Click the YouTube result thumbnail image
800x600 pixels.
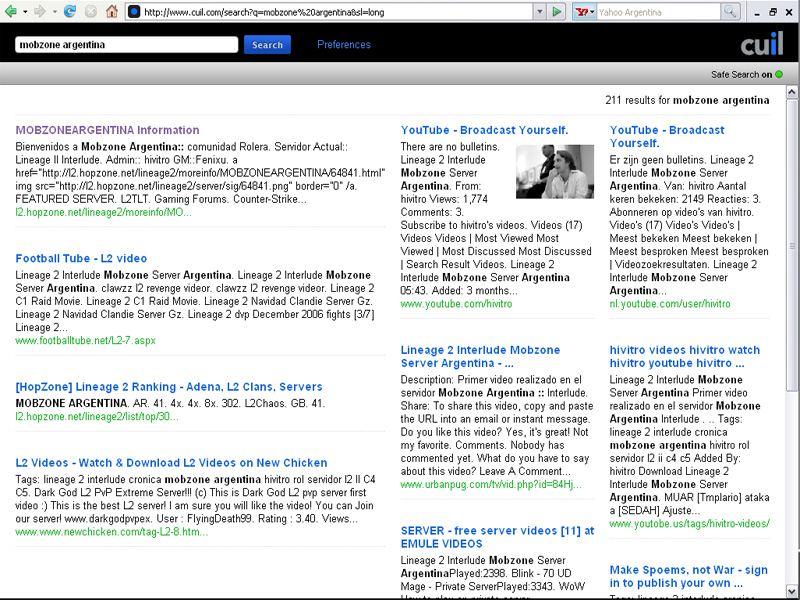pos(553,172)
